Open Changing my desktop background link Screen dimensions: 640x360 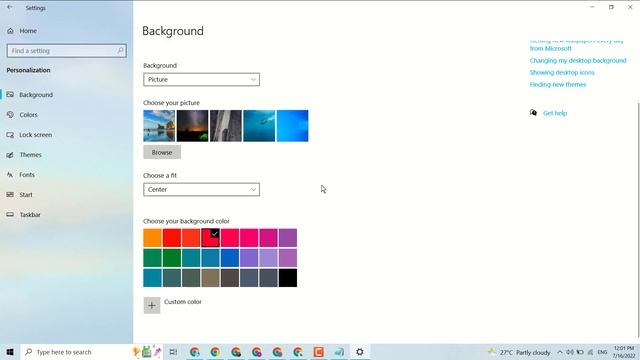(578, 60)
